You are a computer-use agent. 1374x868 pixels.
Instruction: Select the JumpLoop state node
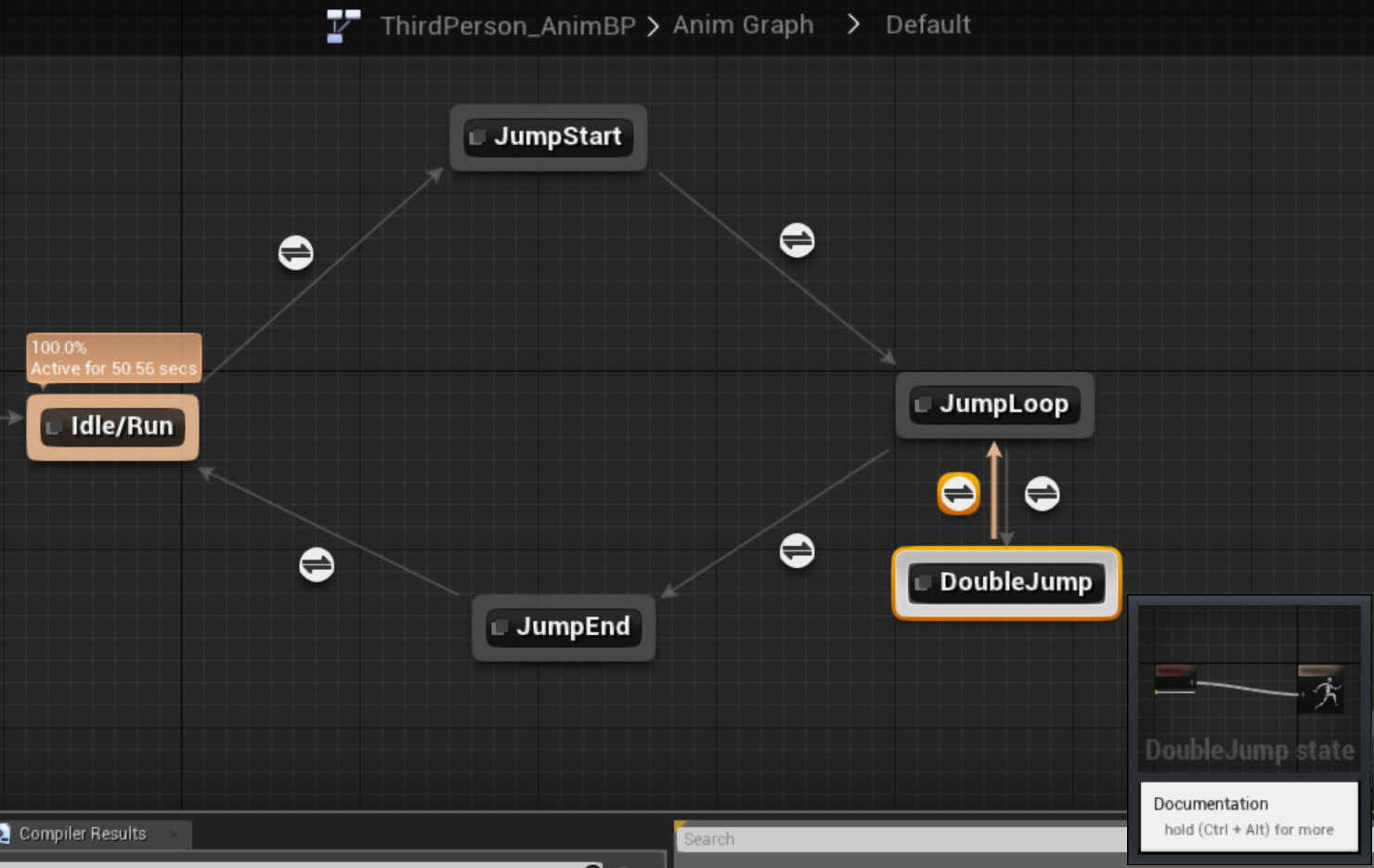[x=994, y=405]
